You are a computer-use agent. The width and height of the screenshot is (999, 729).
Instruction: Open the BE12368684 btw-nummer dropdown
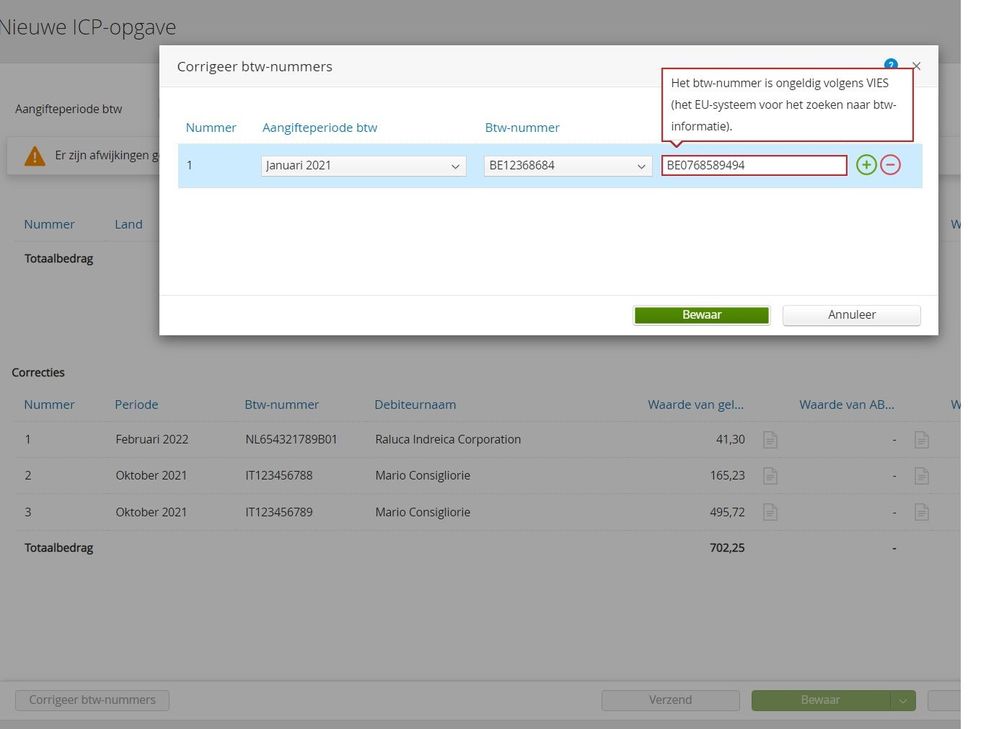click(568, 166)
